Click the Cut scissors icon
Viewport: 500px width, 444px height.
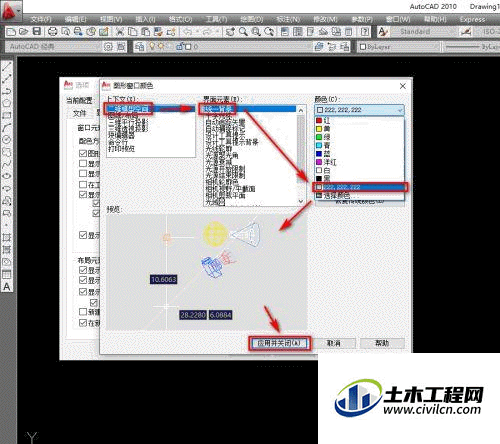(x=120, y=32)
